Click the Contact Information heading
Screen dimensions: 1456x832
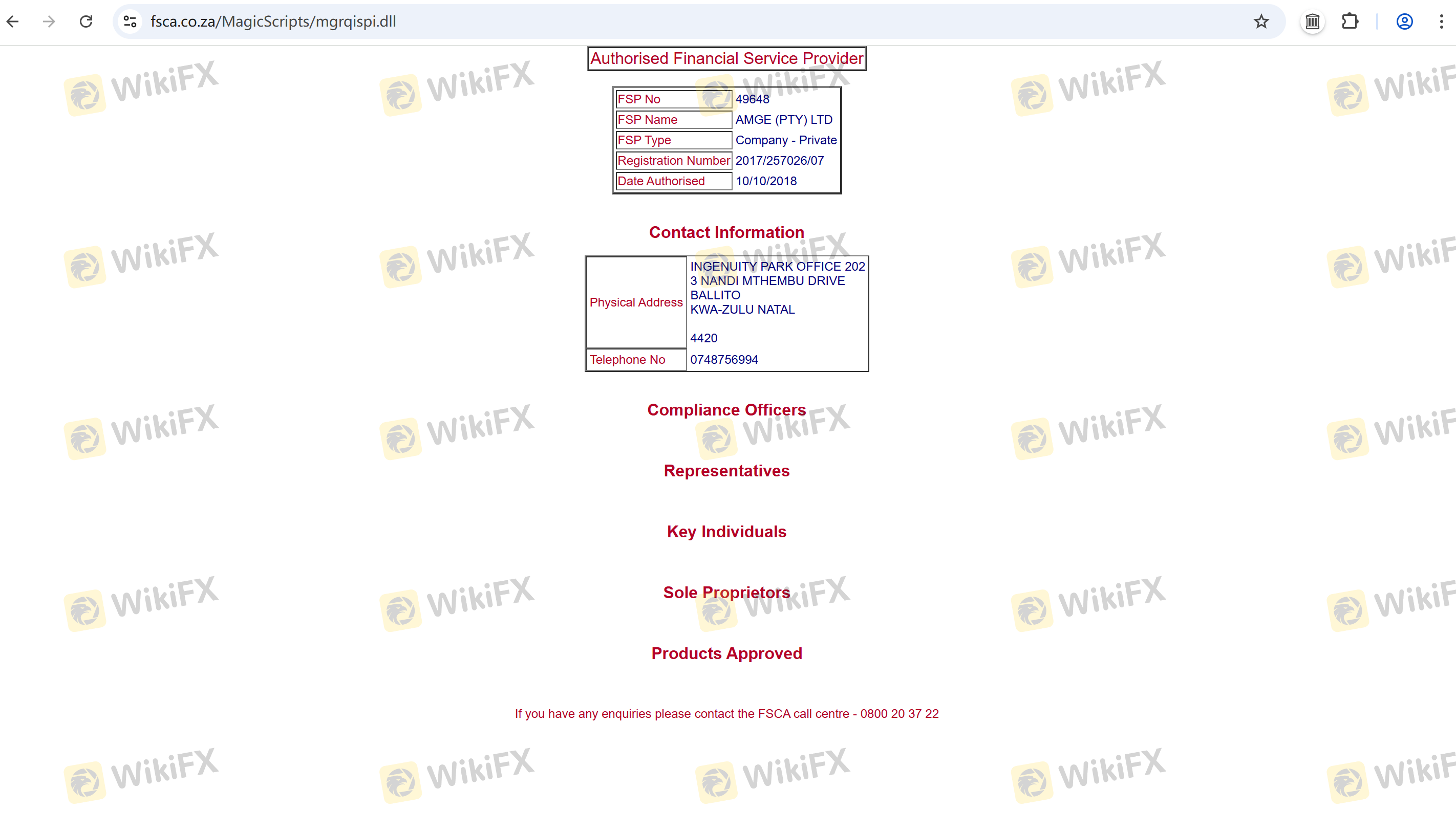(726, 233)
